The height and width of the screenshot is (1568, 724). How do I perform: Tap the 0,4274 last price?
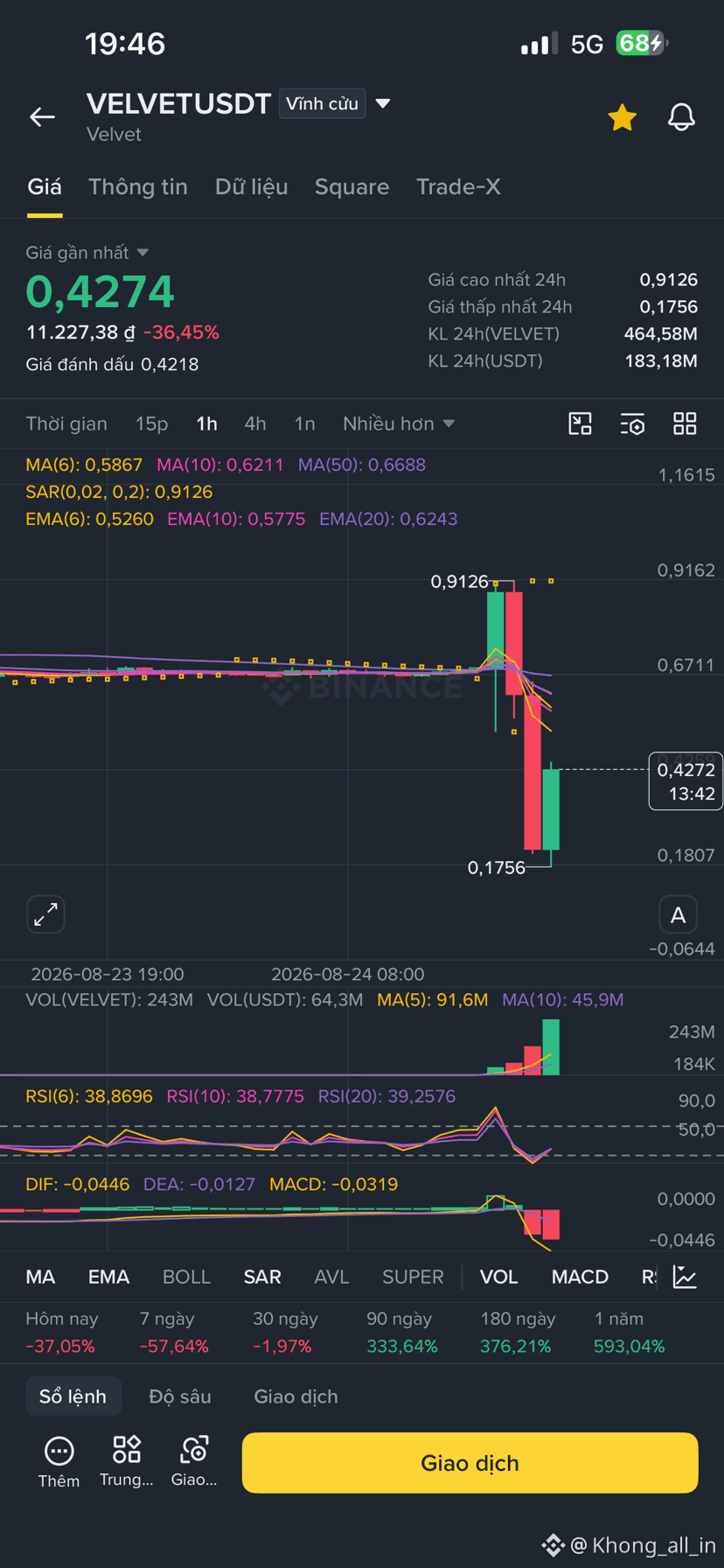(x=101, y=292)
